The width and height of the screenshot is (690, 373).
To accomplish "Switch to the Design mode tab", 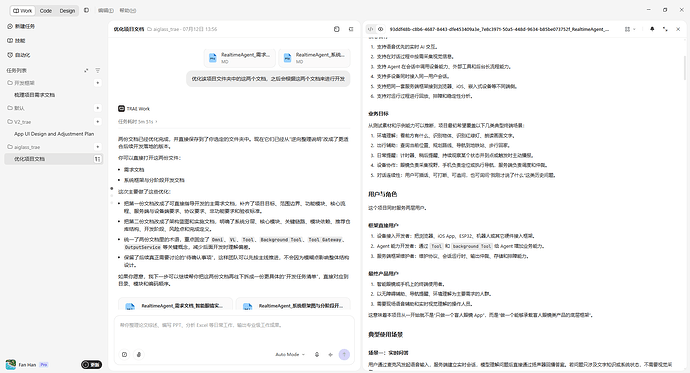I will click(x=67, y=11).
